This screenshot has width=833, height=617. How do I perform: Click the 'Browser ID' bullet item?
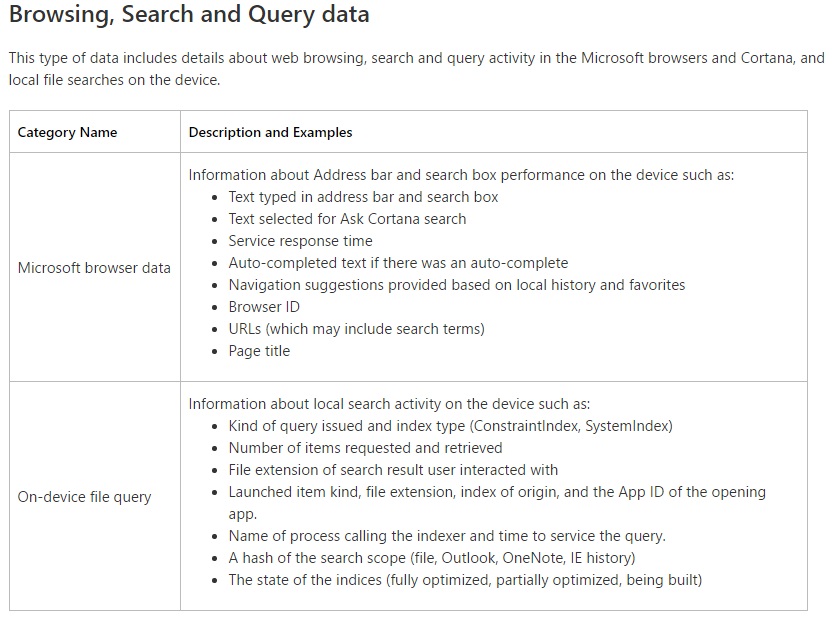coord(264,307)
